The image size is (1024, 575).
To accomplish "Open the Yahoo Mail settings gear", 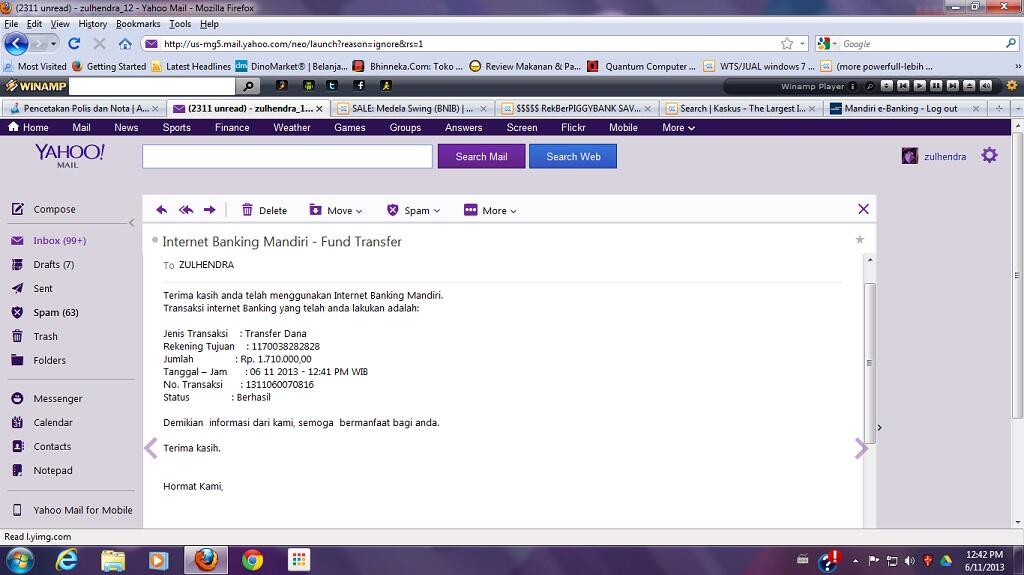I will [989, 156].
